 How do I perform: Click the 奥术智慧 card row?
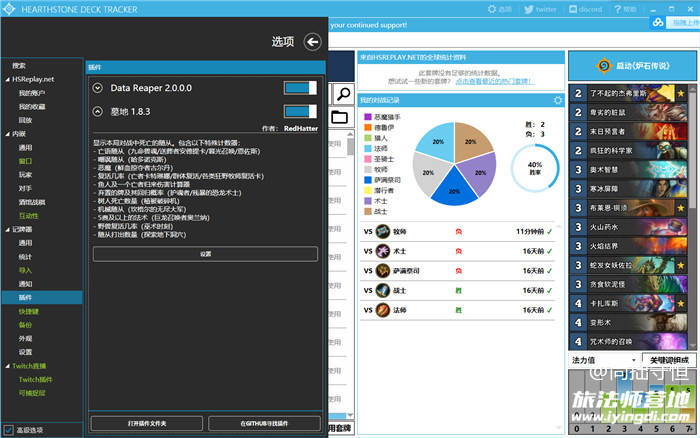click(x=628, y=170)
